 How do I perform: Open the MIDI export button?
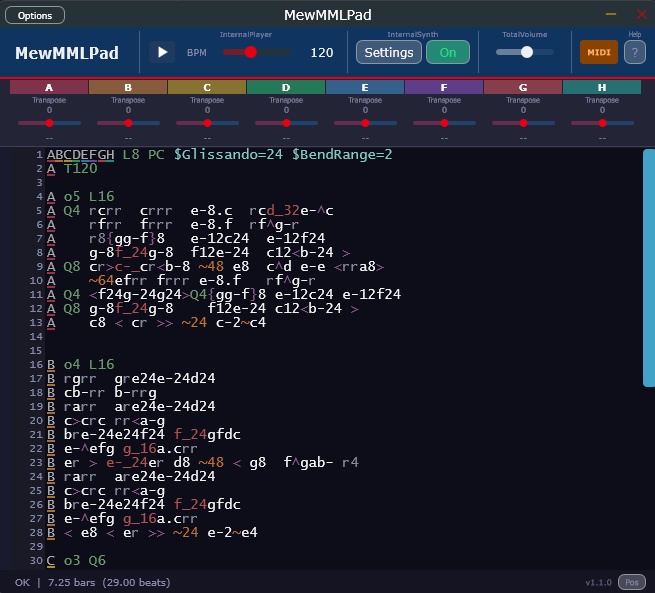599,53
